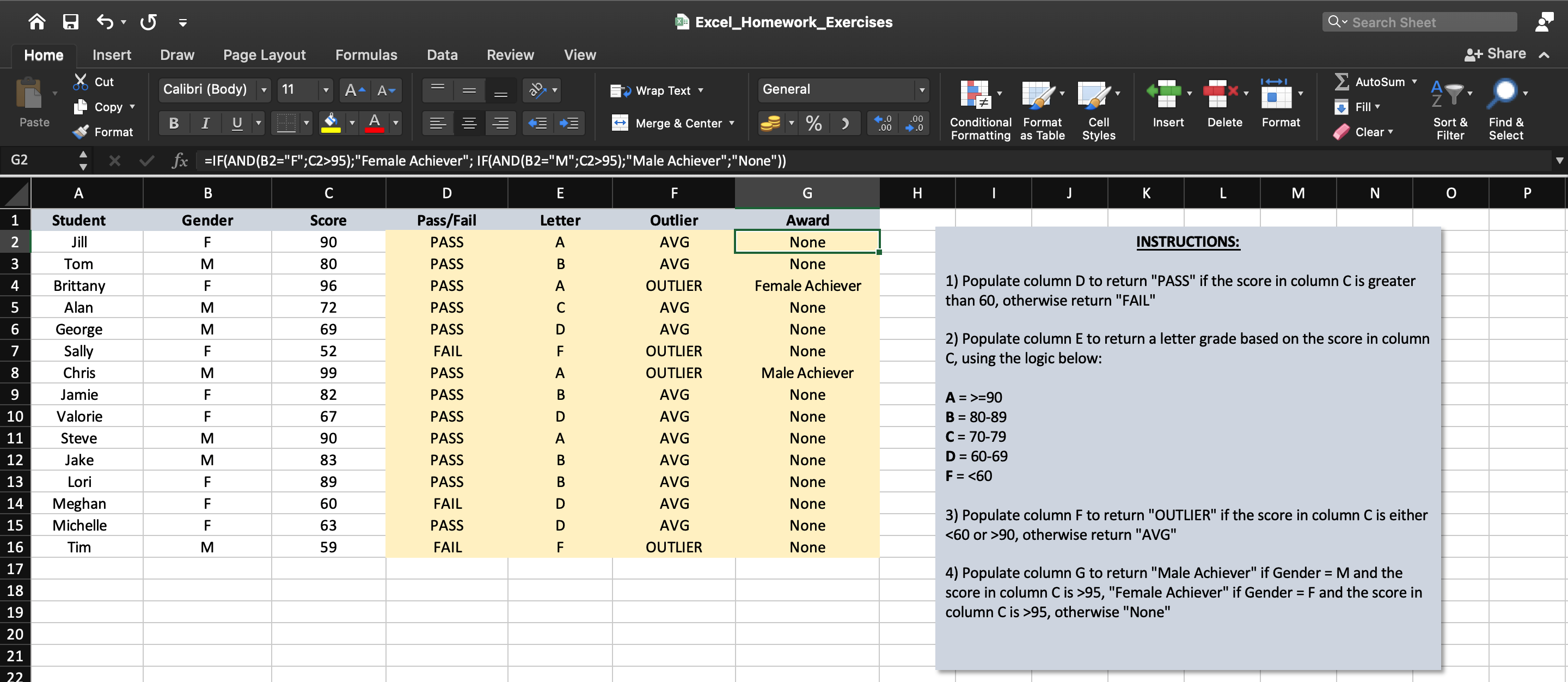
Task: Click the Format as Table icon
Action: (x=1038, y=94)
